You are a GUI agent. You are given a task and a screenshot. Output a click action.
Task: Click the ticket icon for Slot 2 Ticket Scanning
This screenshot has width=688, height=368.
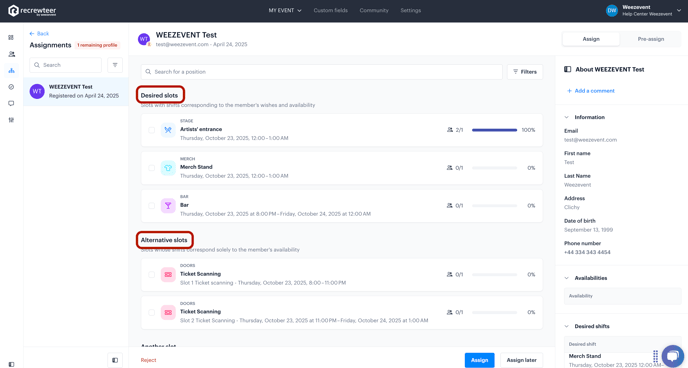coord(168,312)
